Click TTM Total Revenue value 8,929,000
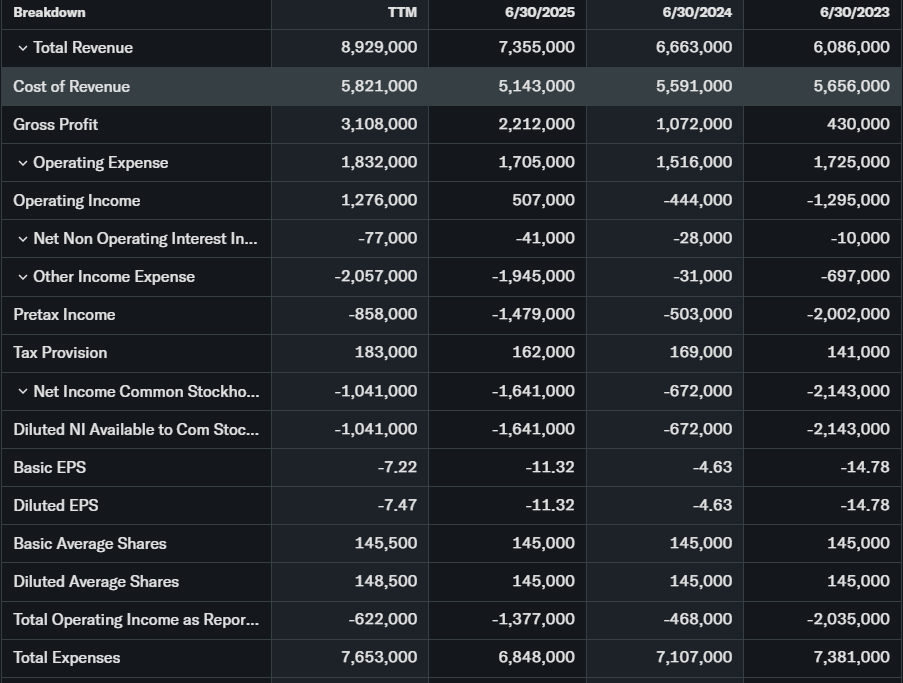 (x=379, y=48)
